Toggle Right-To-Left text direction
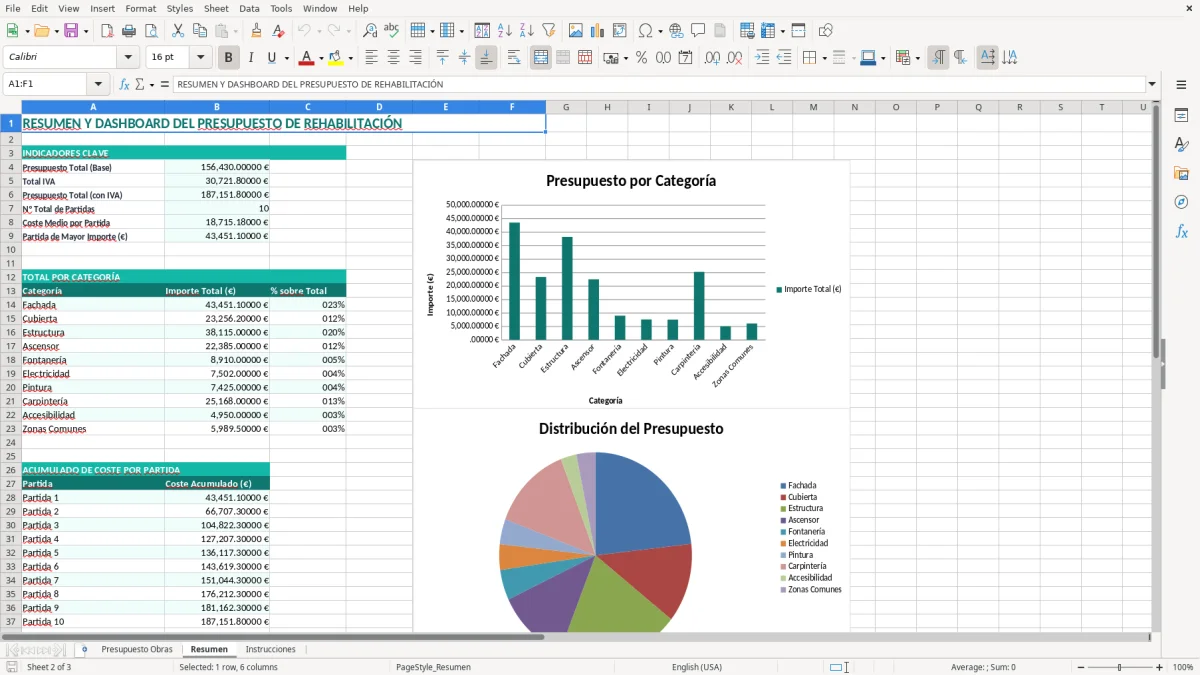Viewport: 1200px width, 675px height. coord(960,58)
